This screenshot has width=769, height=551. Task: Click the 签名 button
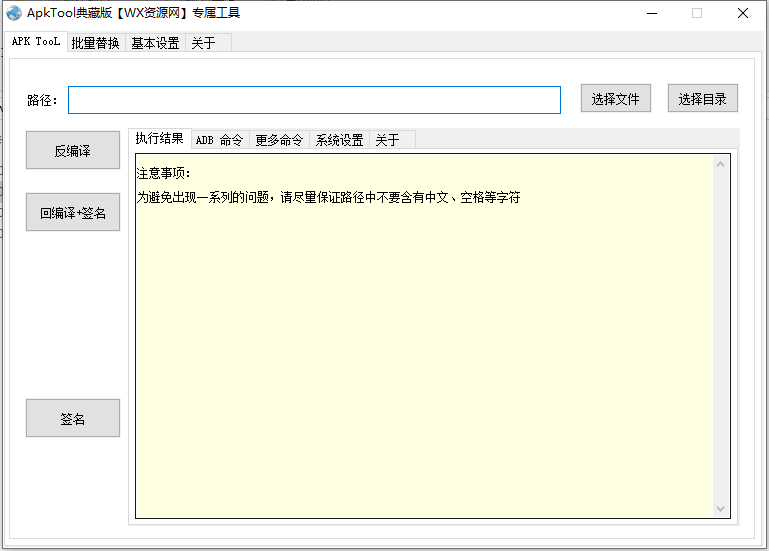pos(73,418)
